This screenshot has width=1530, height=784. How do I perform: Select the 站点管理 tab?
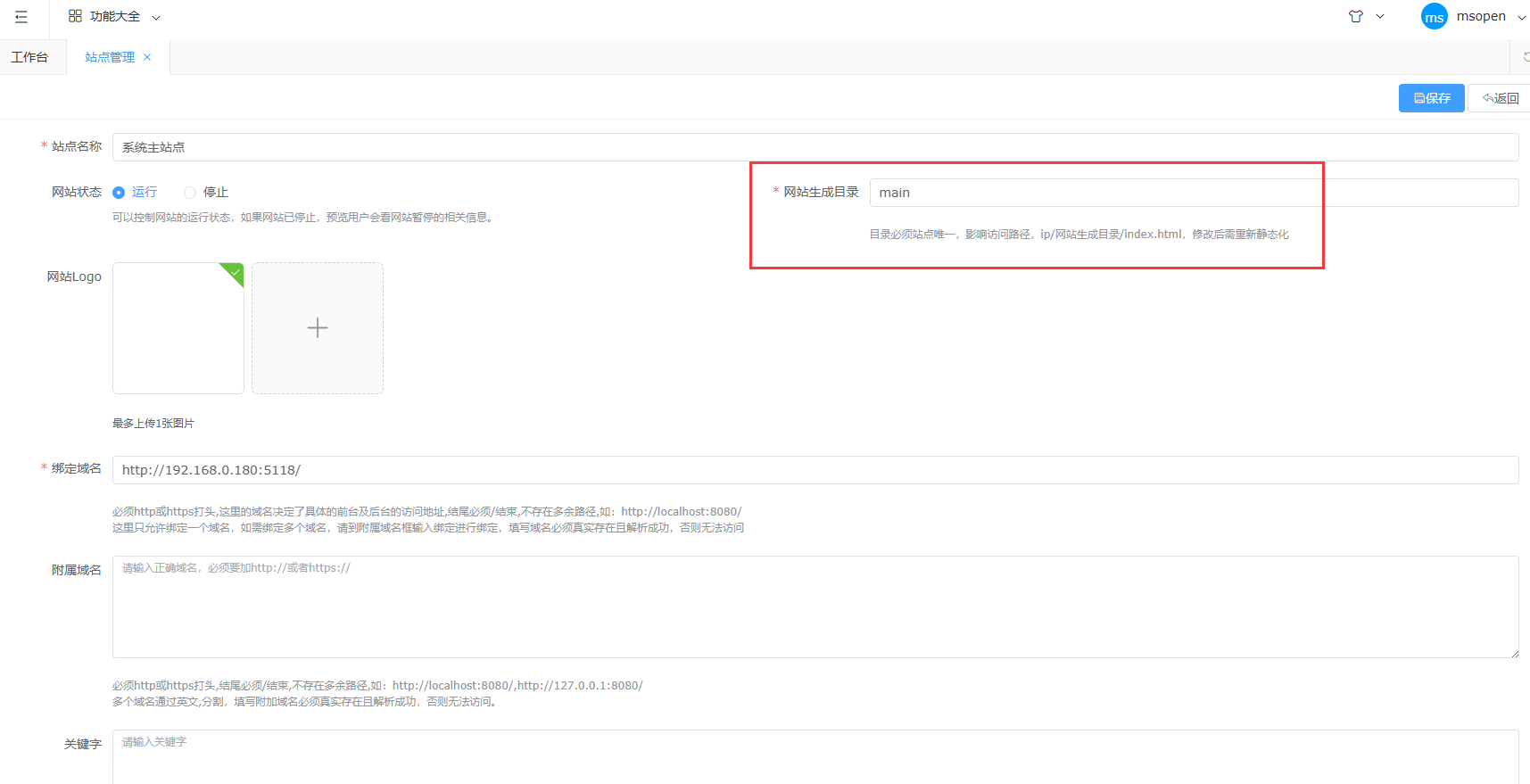pos(109,57)
